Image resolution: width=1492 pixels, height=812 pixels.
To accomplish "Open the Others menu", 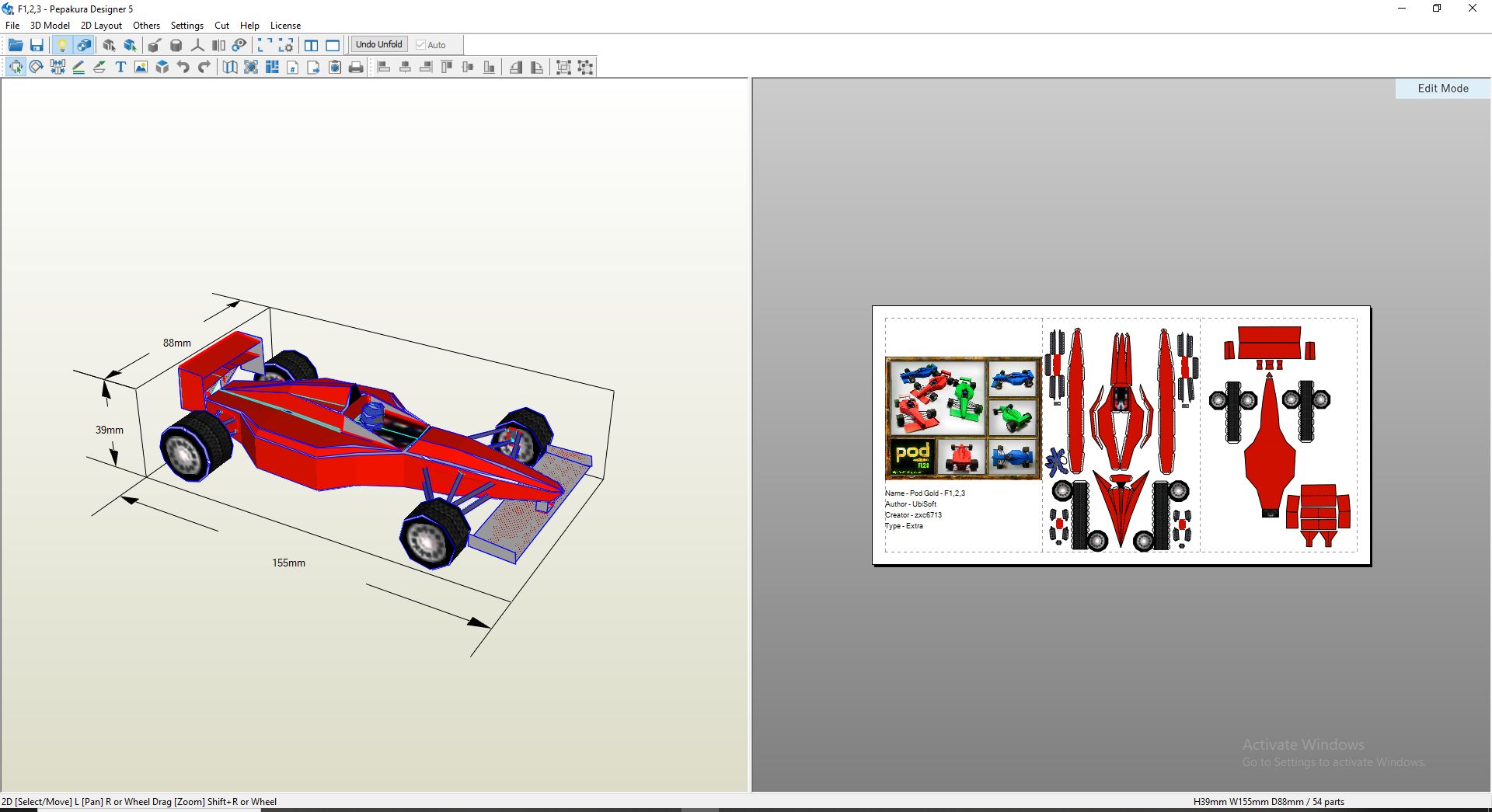I will [146, 26].
